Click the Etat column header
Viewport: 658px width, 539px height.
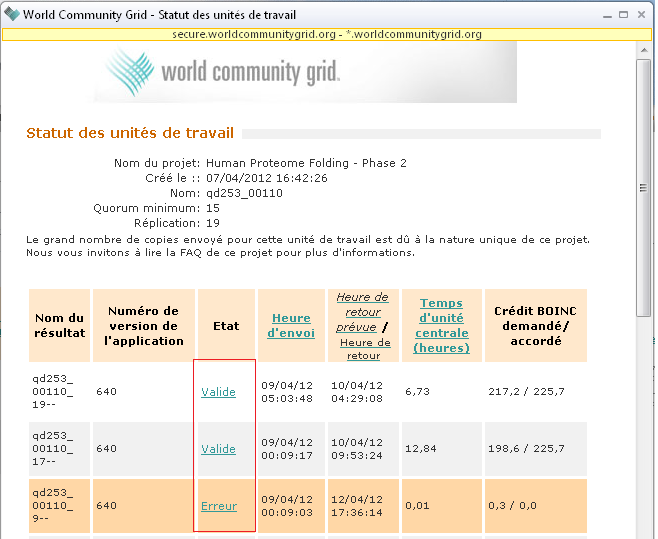(x=226, y=325)
